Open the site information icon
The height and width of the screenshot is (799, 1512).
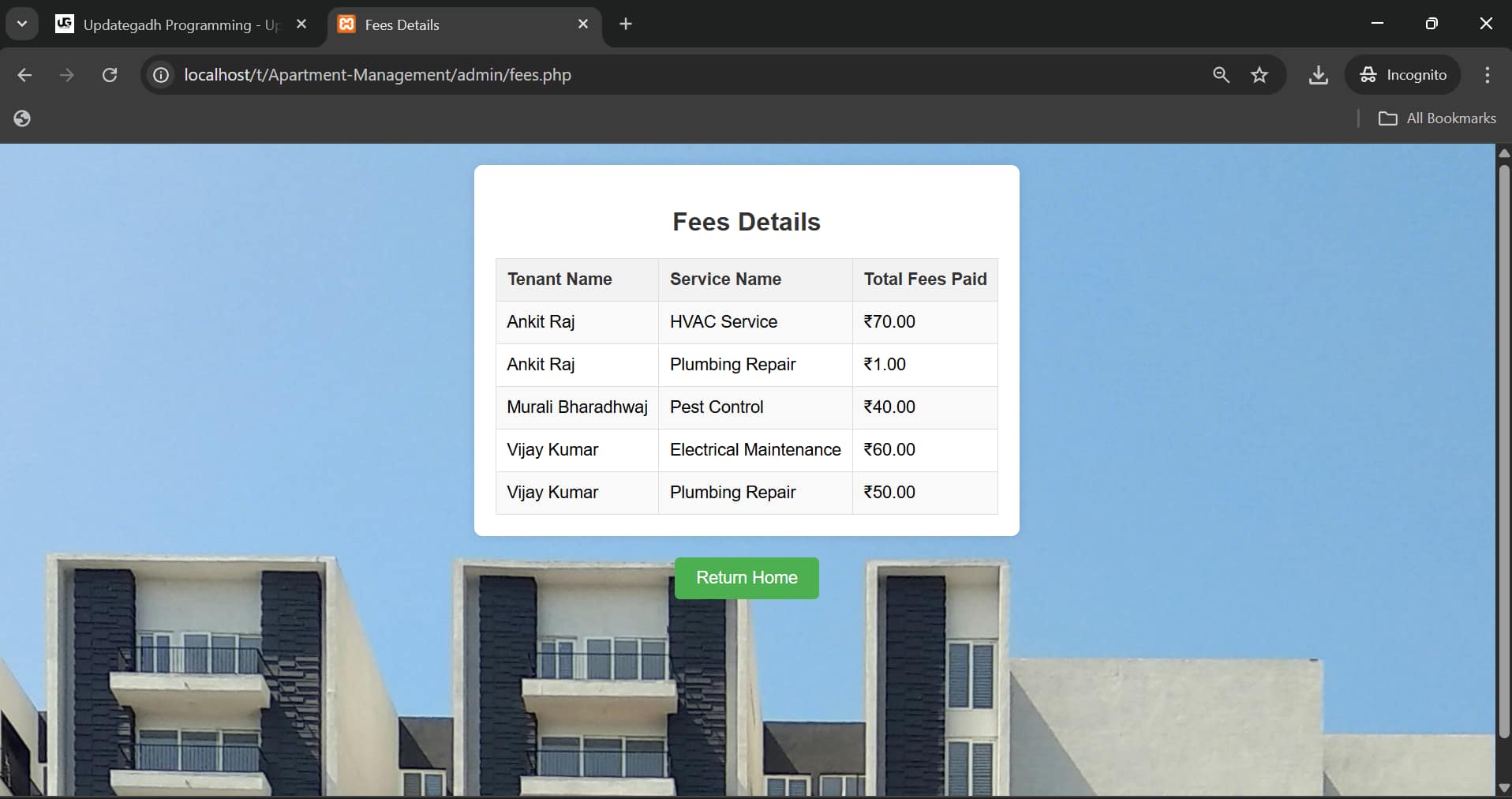[161, 75]
